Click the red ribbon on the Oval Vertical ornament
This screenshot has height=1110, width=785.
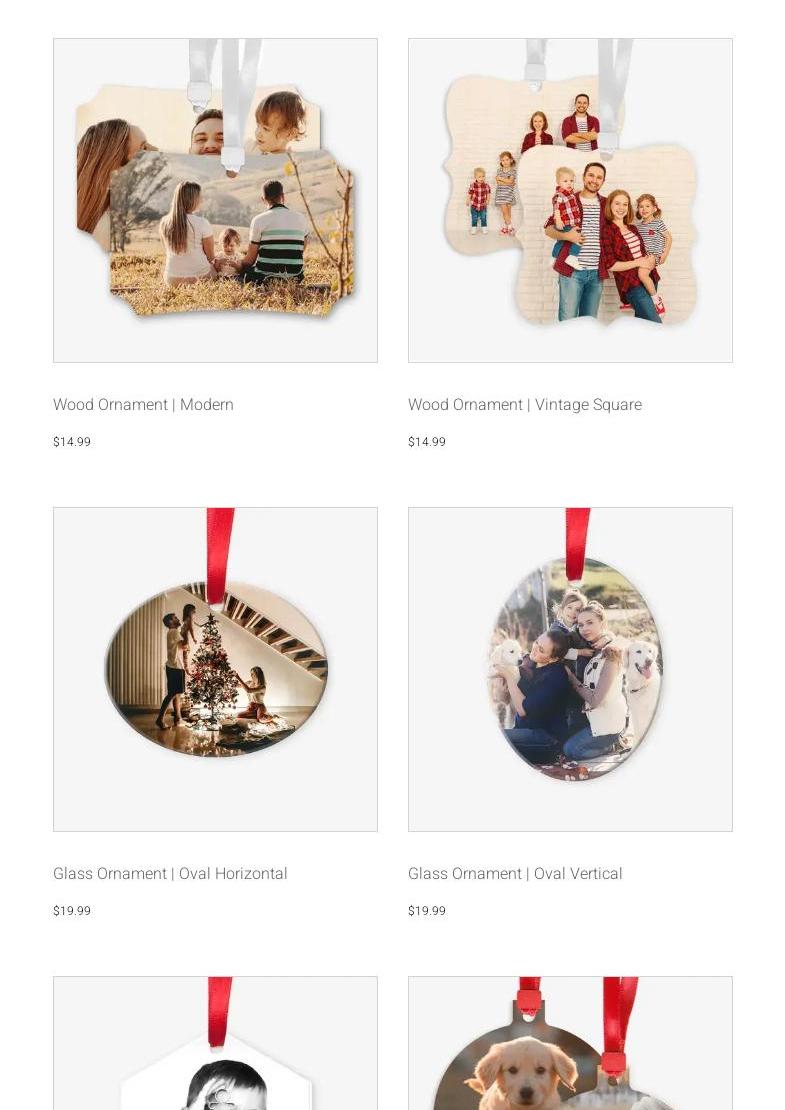point(577,544)
